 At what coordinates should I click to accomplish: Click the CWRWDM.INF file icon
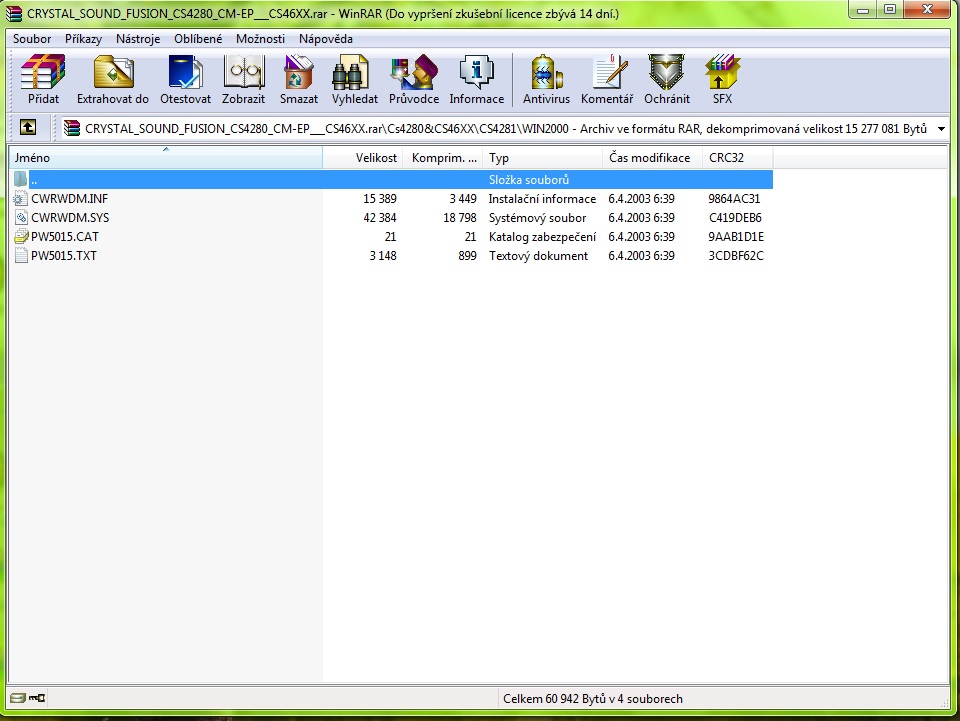[x=21, y=198]
